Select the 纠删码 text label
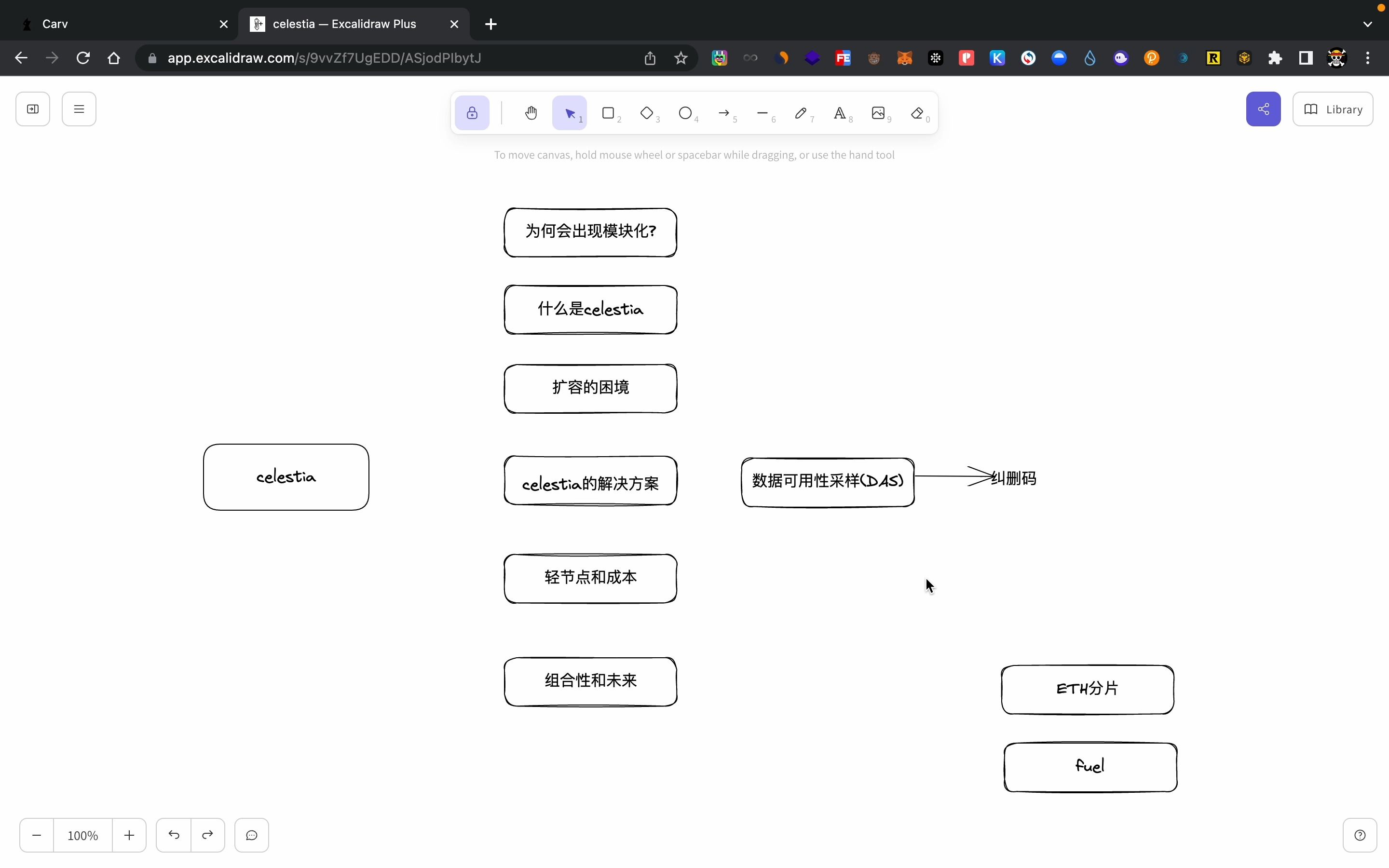Image resolution: width=1389 pixels, height=868 pixels. click(1014, 478)
